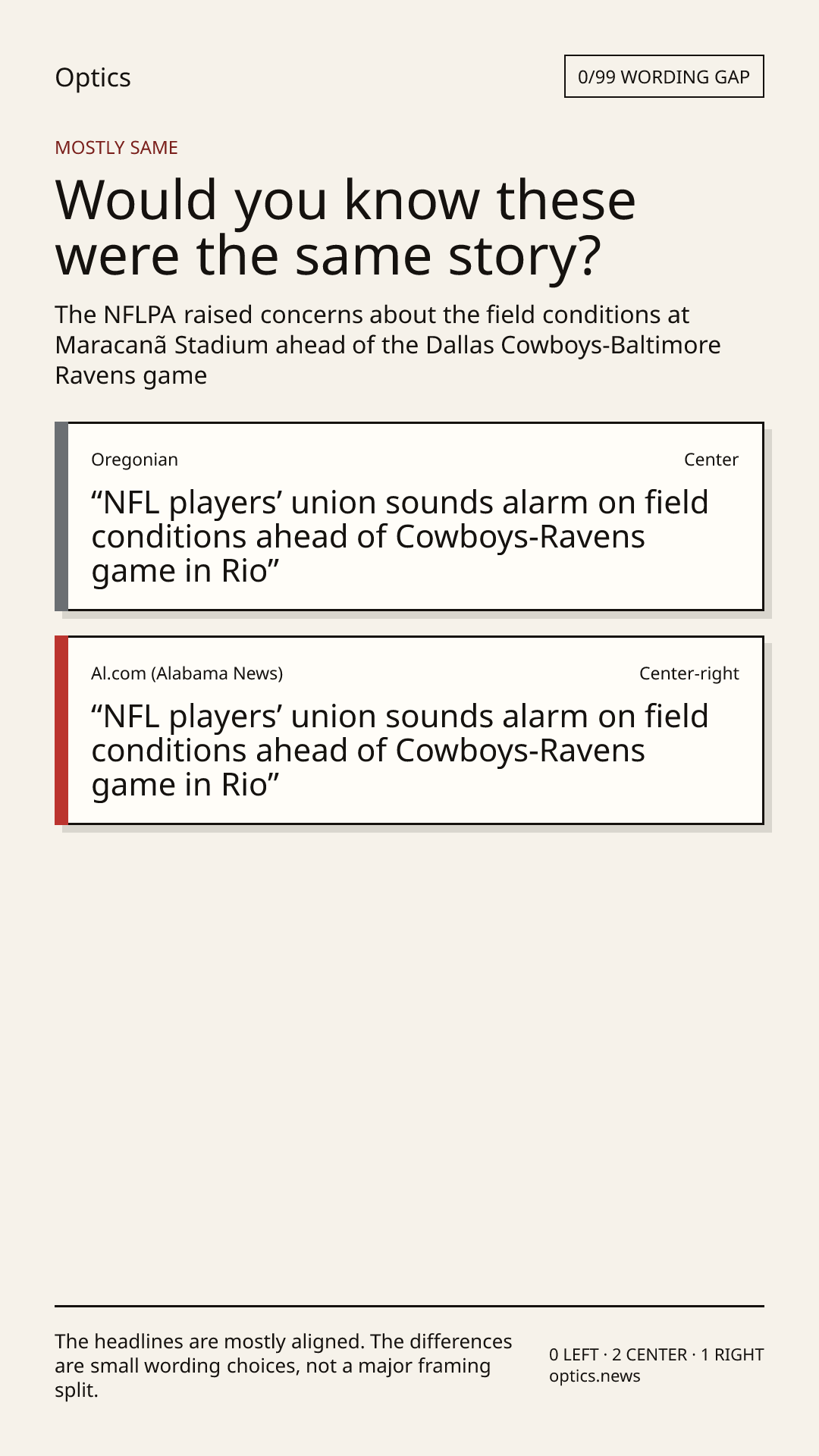
Task: Click the Optics logo text
Action: tap(93, 77)
